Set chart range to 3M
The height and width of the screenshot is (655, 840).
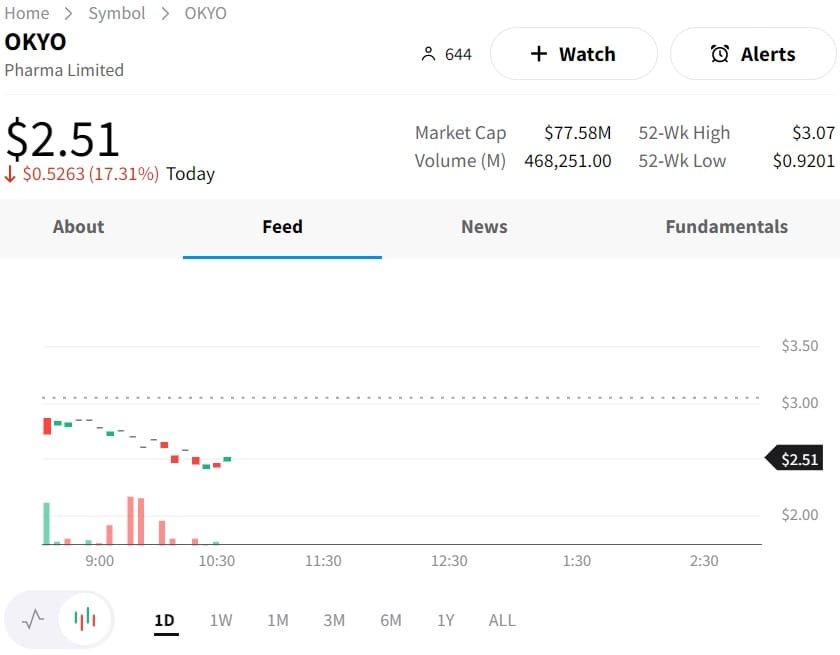[334, 620]
